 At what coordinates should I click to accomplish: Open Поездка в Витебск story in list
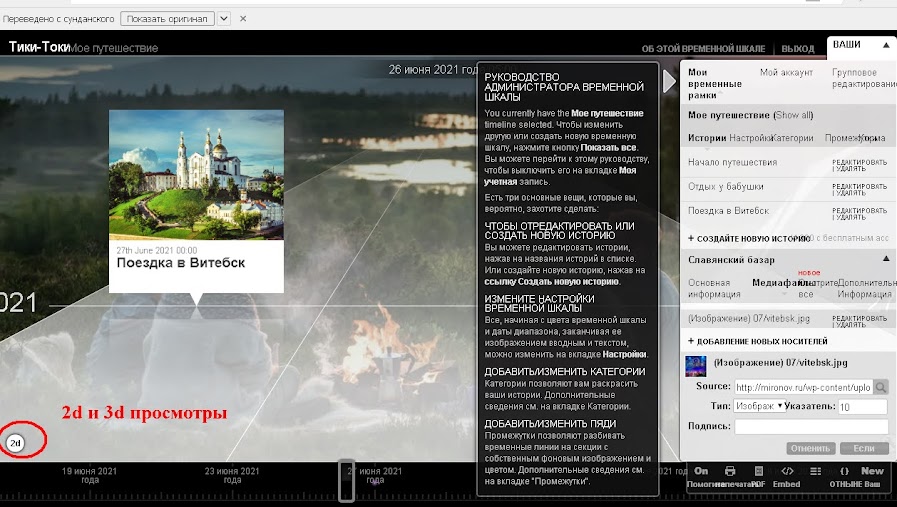click(728, 211)
